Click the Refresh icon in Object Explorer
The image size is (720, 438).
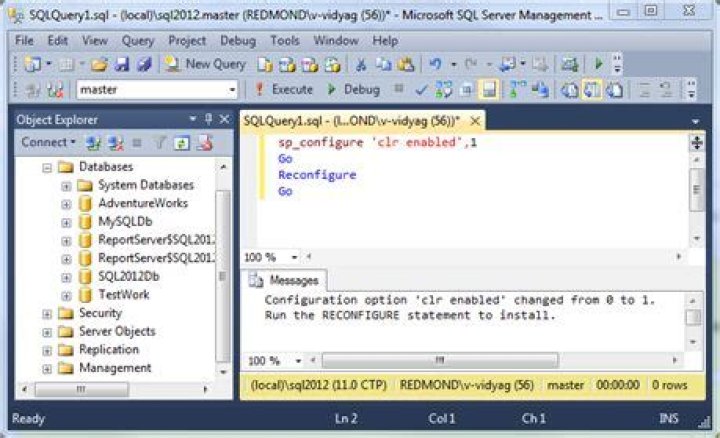[182, 143]
